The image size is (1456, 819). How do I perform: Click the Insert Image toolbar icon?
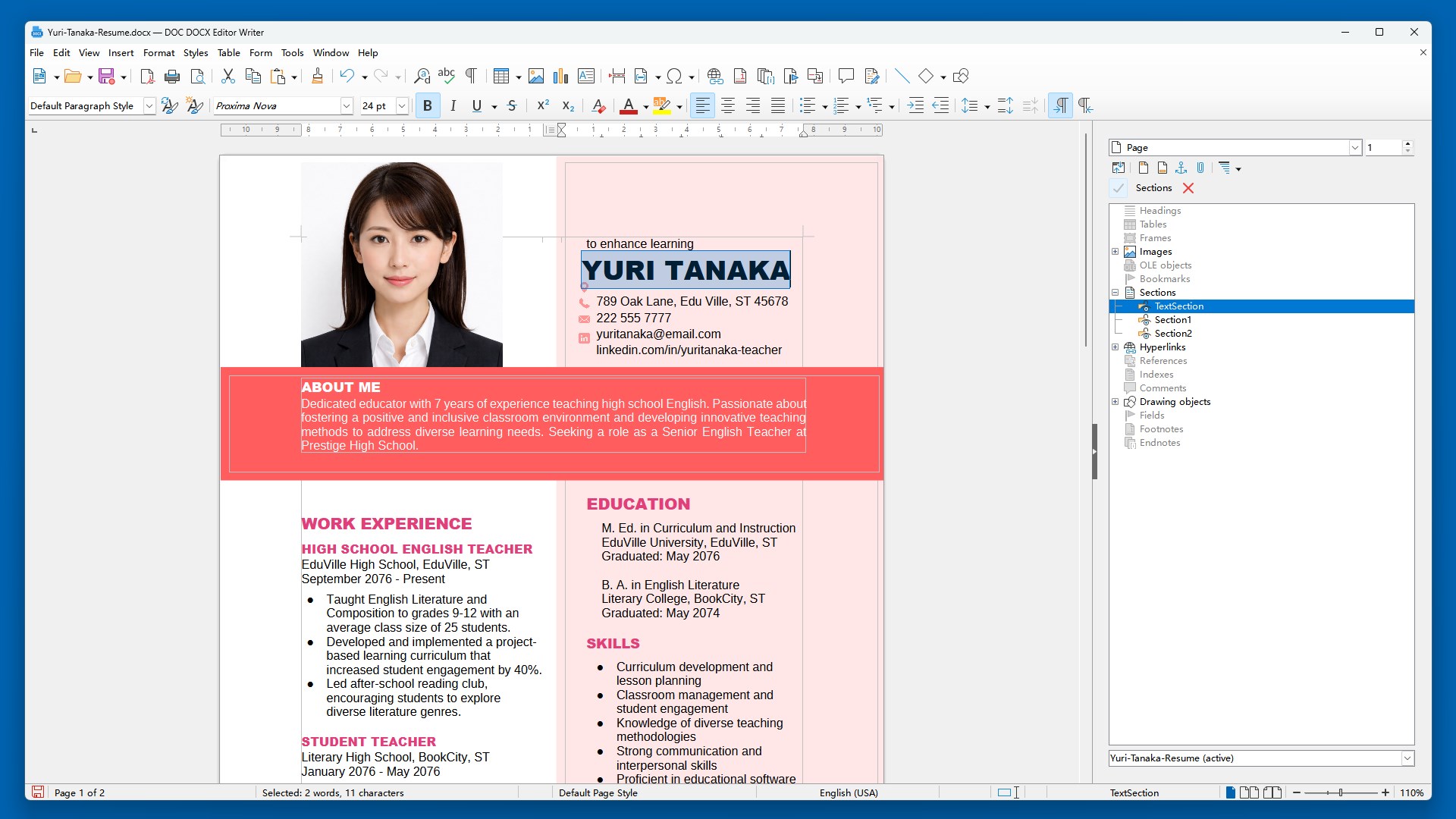coord(536,76)
